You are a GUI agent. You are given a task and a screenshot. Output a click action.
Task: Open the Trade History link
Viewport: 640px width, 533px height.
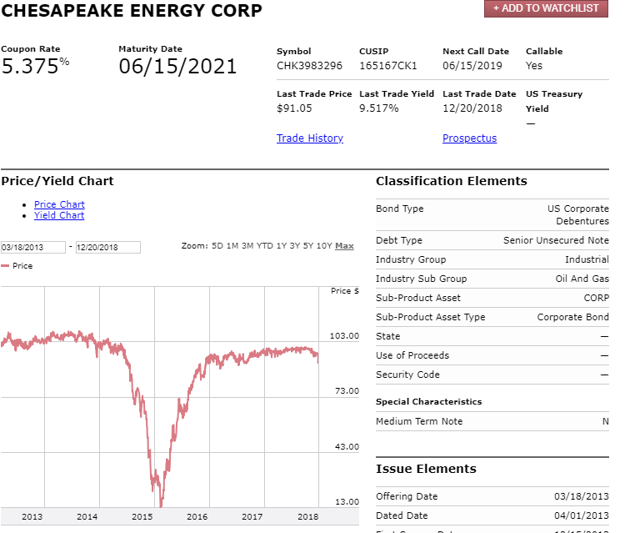(310, 138)
